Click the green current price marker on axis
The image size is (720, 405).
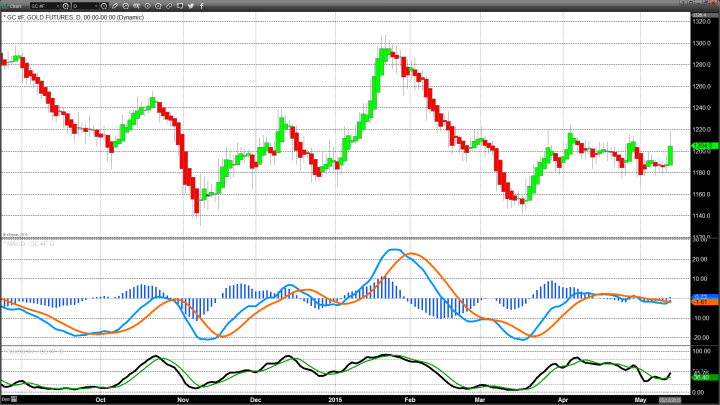702,146
